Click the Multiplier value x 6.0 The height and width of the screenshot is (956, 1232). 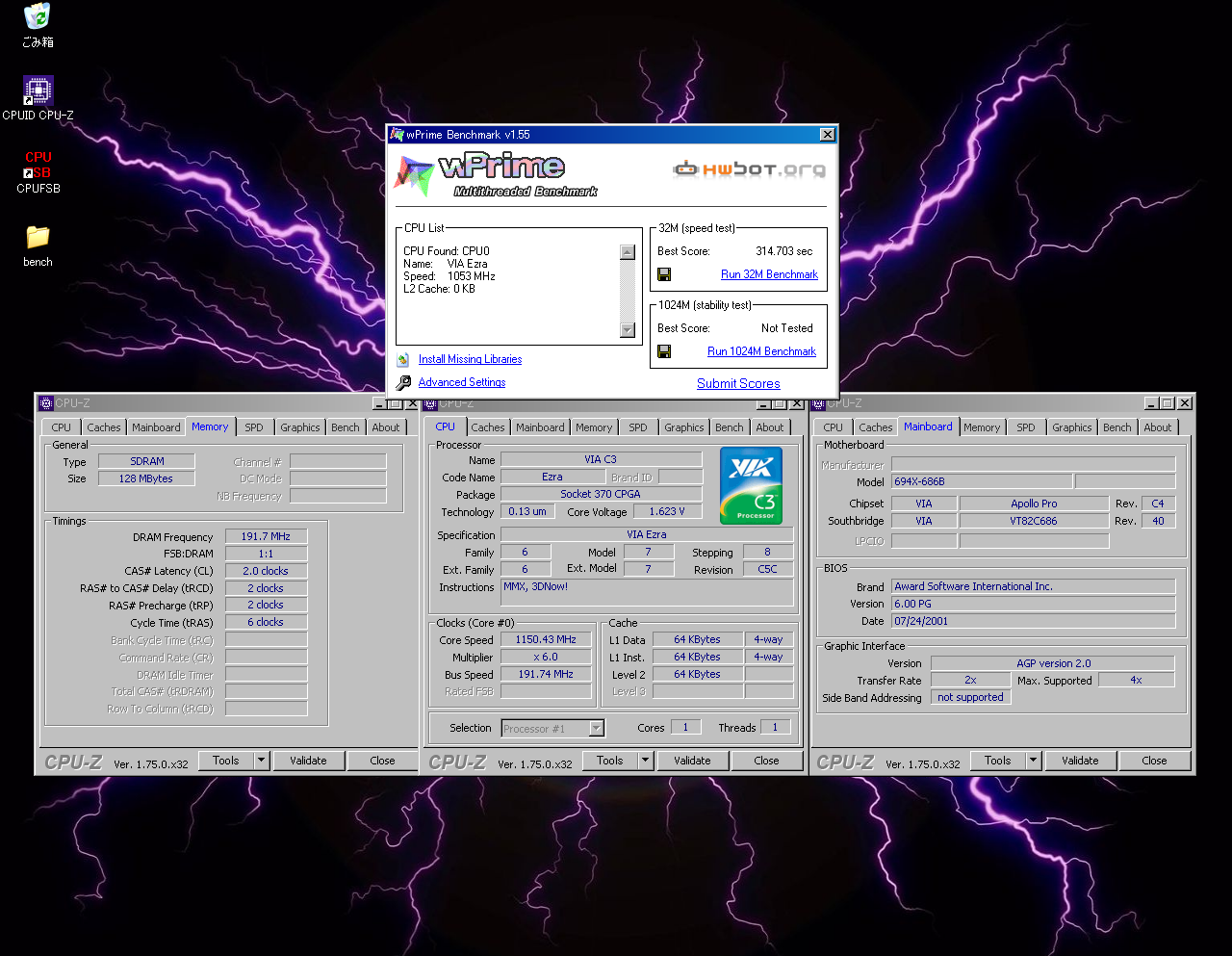[546, 657]
